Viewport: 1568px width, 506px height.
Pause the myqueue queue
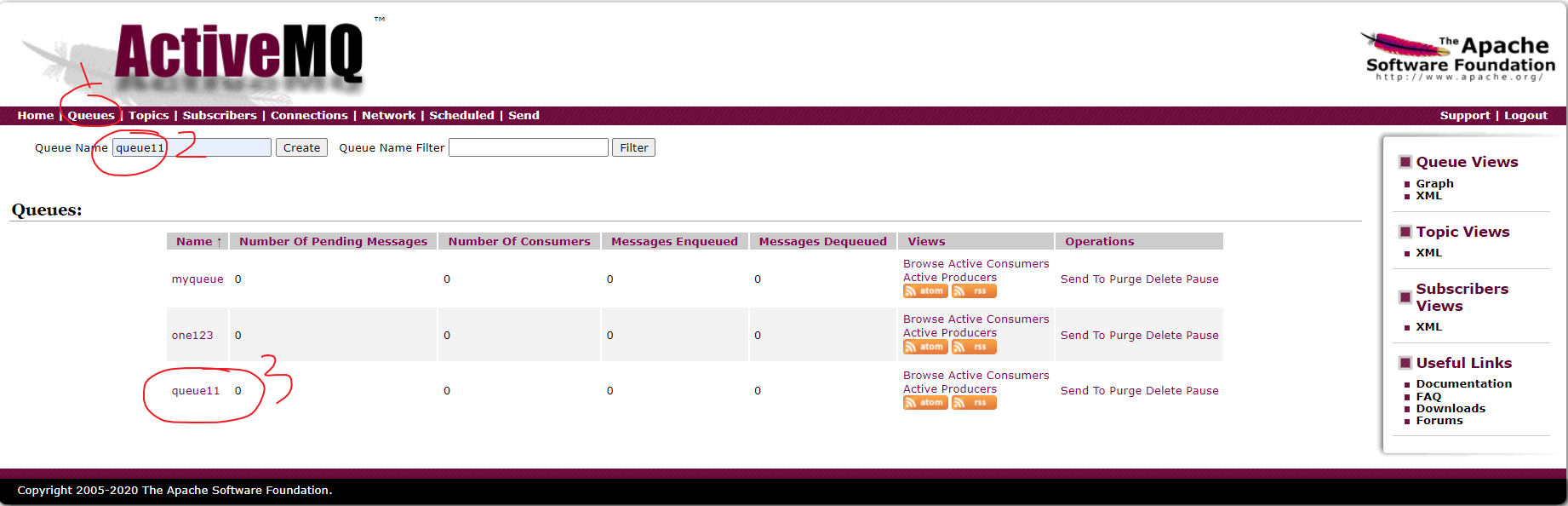coord(1202,279)
